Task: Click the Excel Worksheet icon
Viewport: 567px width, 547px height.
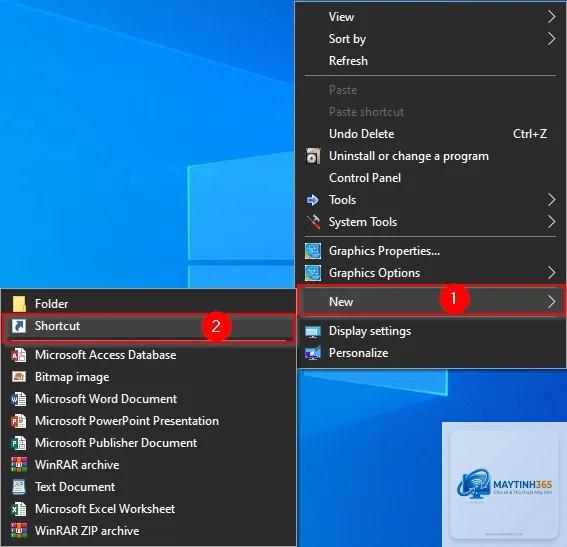Action: click(x=19, y=509)
